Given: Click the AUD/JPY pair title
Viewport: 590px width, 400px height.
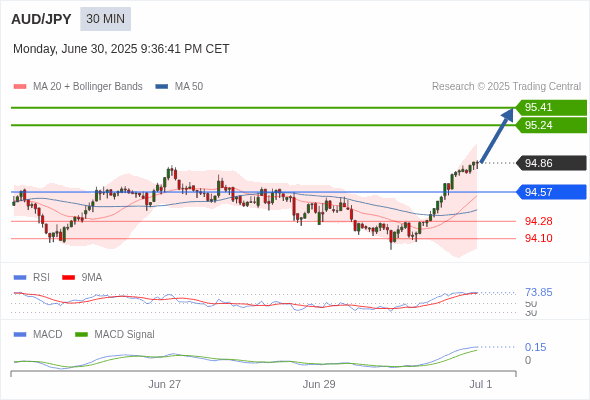Looking at the screenshot, I should [41, 19].
